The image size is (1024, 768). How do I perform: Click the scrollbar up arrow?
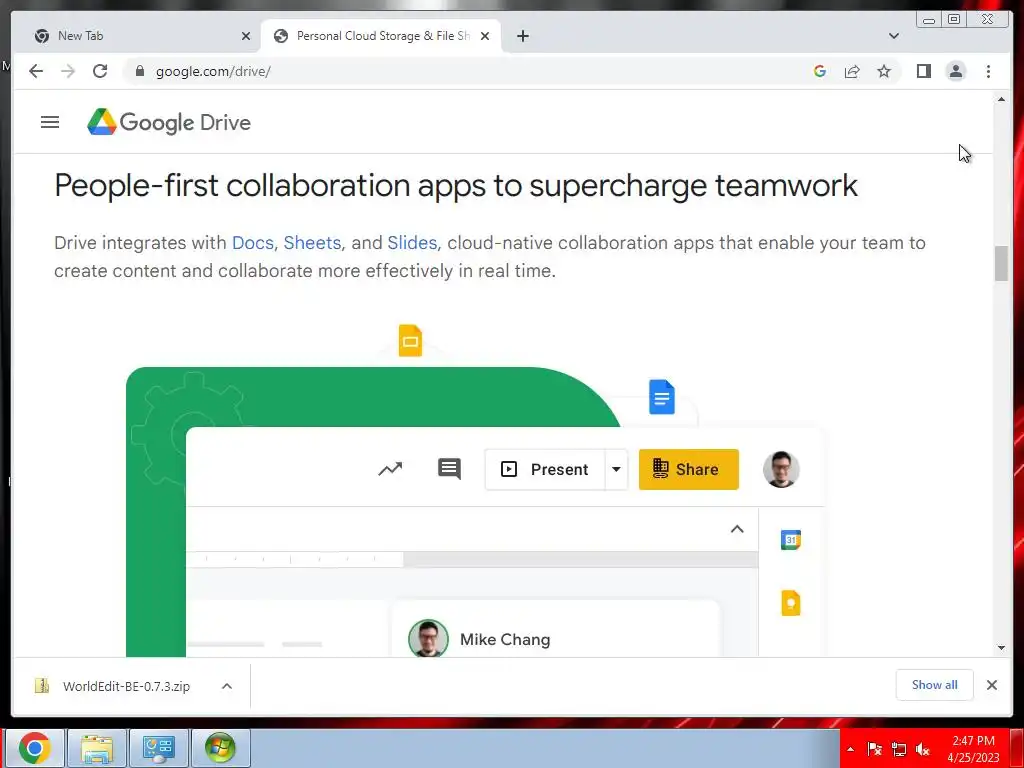point(1001,99)
